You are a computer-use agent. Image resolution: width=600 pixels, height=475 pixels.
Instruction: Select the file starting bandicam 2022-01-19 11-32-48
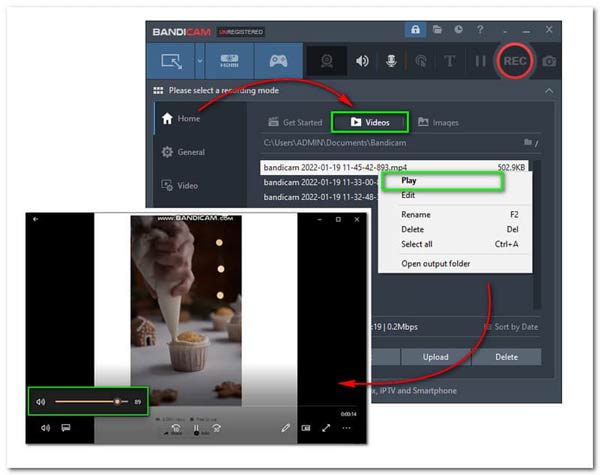click(320, 197)
